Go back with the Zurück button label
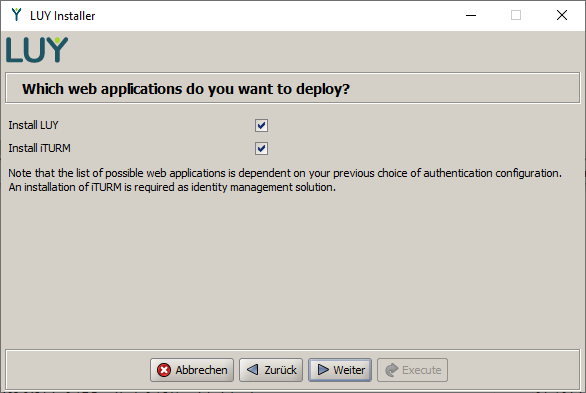 click(x=280, y=370)
